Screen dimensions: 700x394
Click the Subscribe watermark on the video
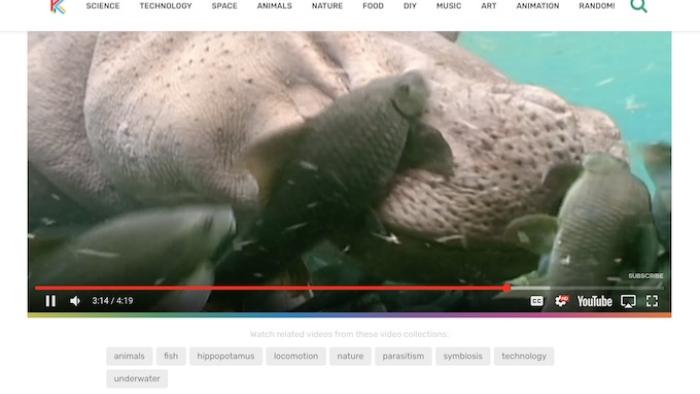(x=646, y=276)
